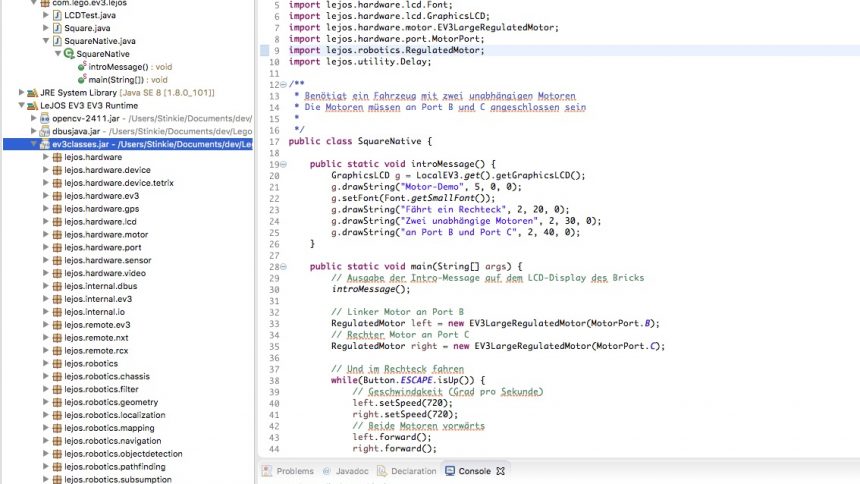Image resolution: width=860 pixels, height=484 pixels.
Task: Select lejos.hardware.motor package icon
Action: 57,234
